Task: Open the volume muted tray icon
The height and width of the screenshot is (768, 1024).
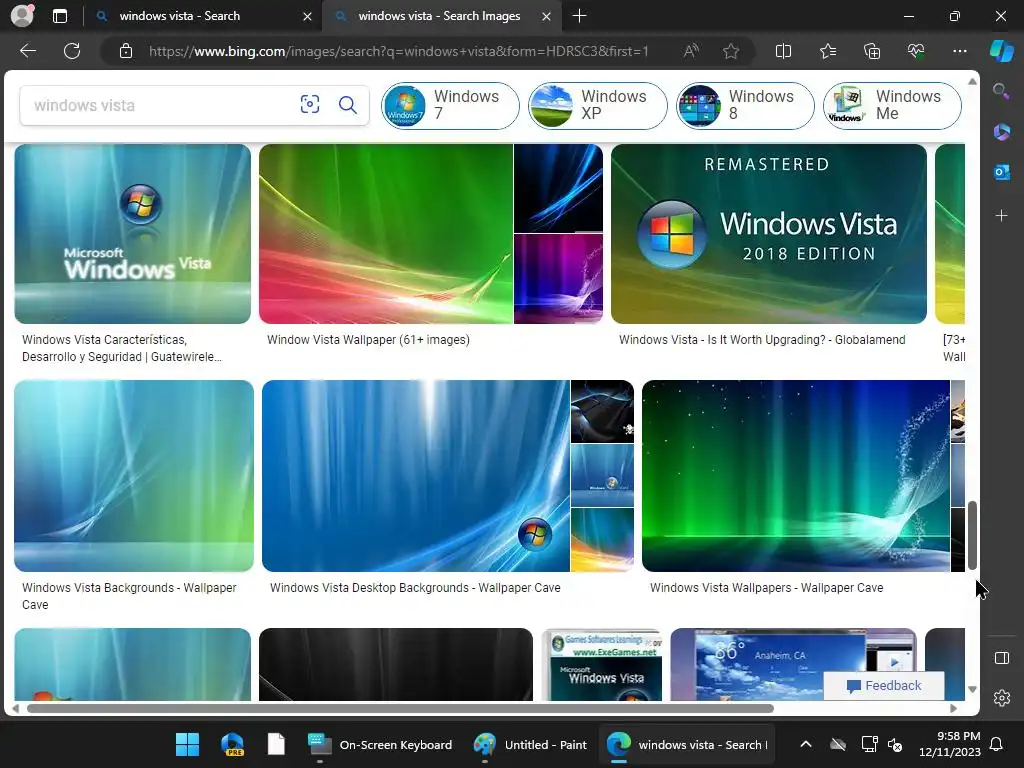Action: (895, 744)
